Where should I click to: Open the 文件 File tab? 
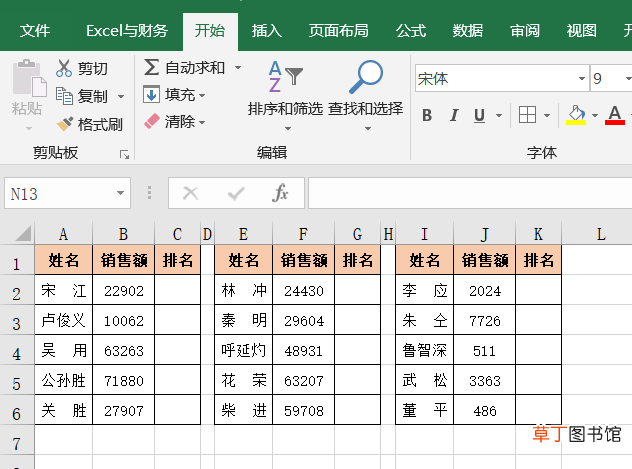[35, 31]
